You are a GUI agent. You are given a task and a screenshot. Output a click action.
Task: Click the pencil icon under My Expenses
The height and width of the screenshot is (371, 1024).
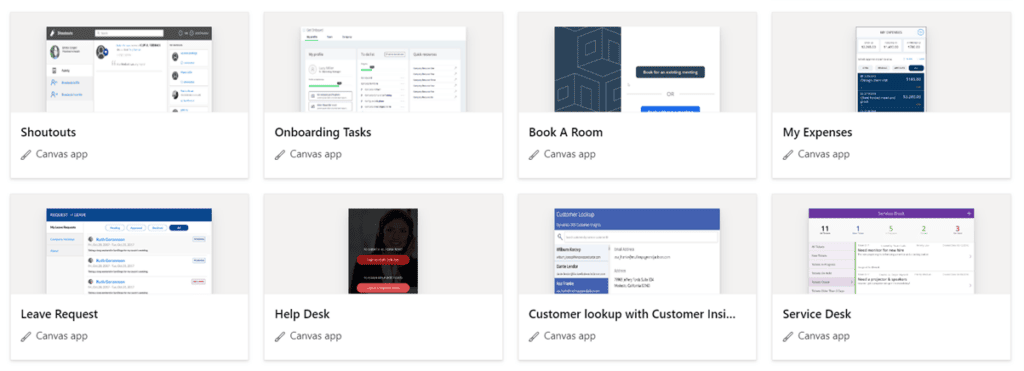pos(788,155)
